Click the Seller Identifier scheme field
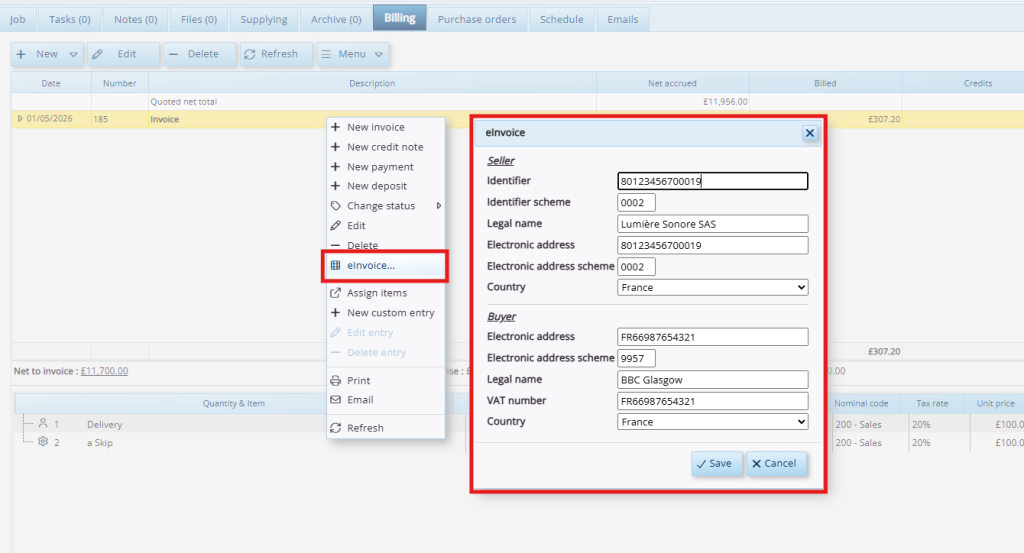The image size is (1024, 553). tap(636, 202)
